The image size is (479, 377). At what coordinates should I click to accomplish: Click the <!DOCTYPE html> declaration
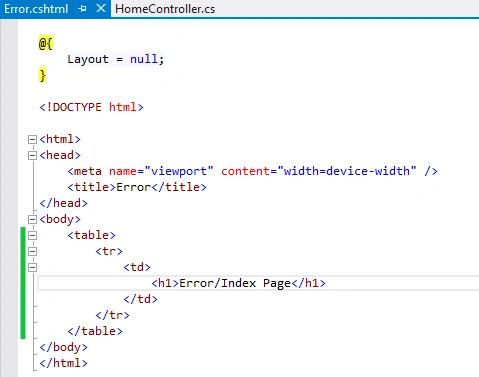(91, 107)
